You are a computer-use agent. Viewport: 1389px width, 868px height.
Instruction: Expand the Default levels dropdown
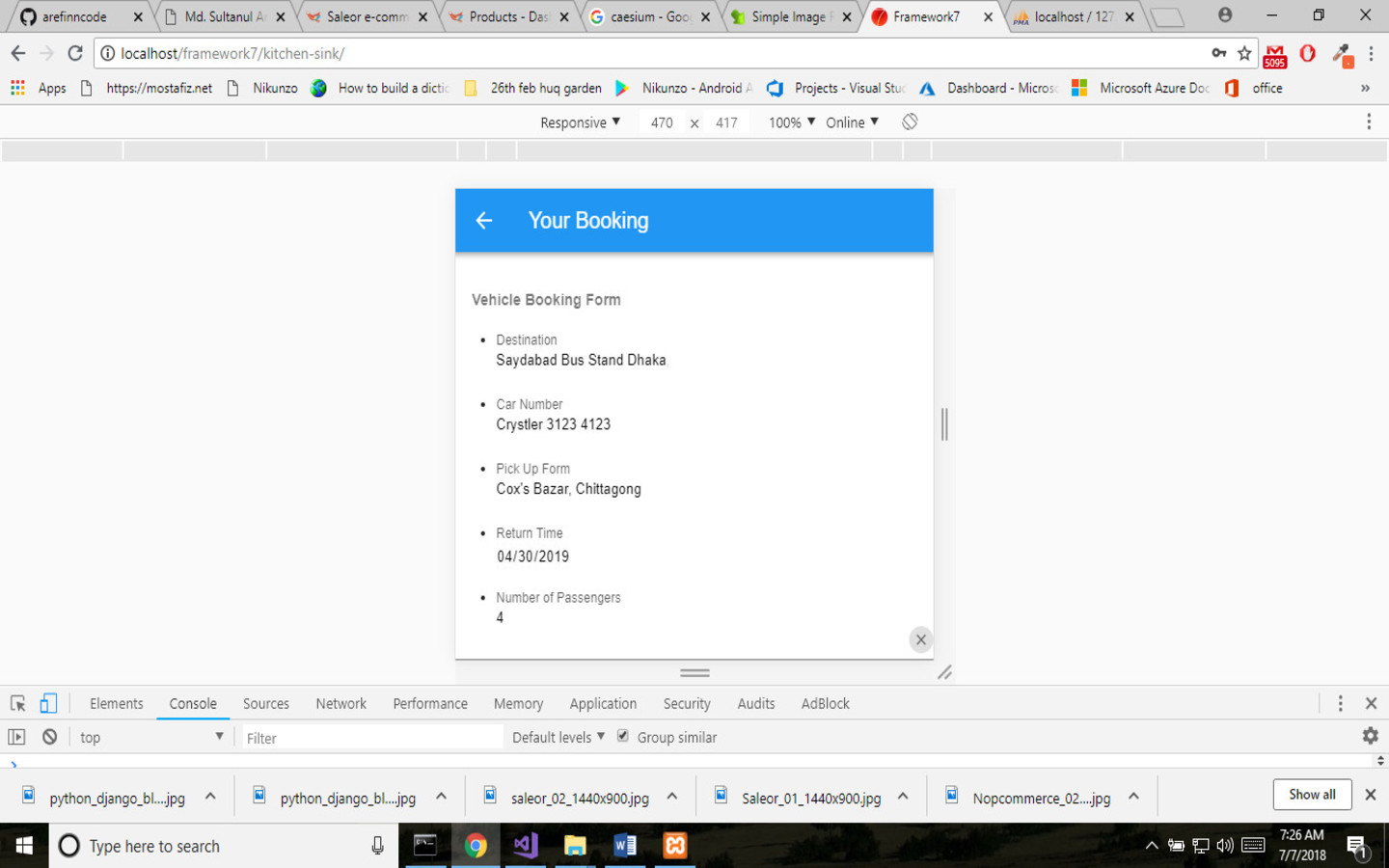click(x=558, y=737)
